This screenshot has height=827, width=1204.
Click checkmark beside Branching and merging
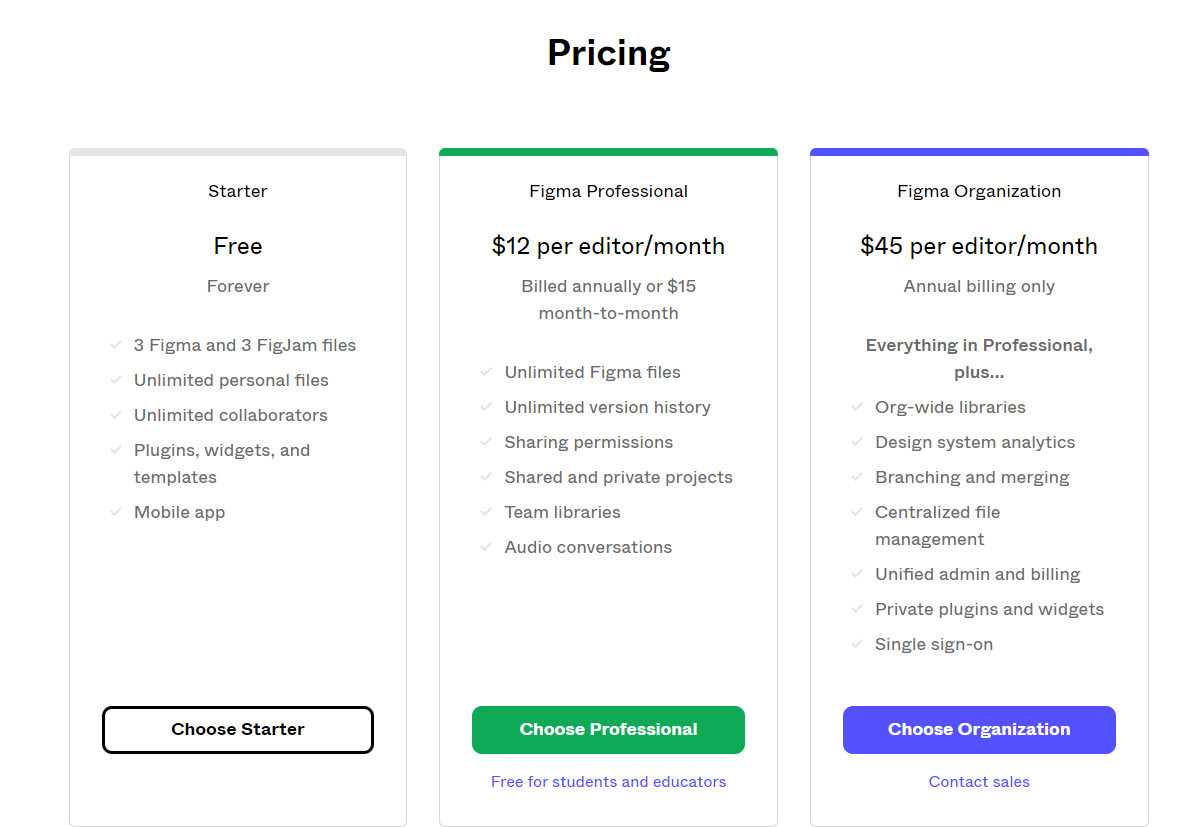click(857, 477)
